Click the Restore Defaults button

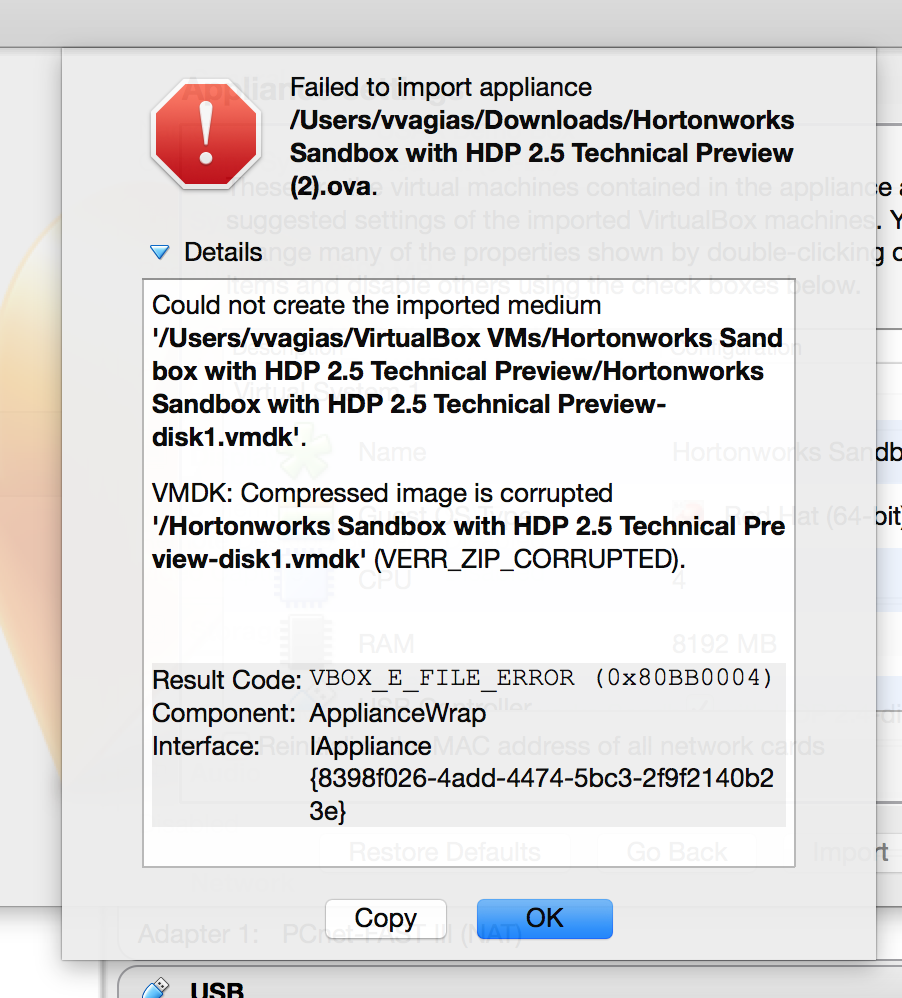[x=444, y=851]
